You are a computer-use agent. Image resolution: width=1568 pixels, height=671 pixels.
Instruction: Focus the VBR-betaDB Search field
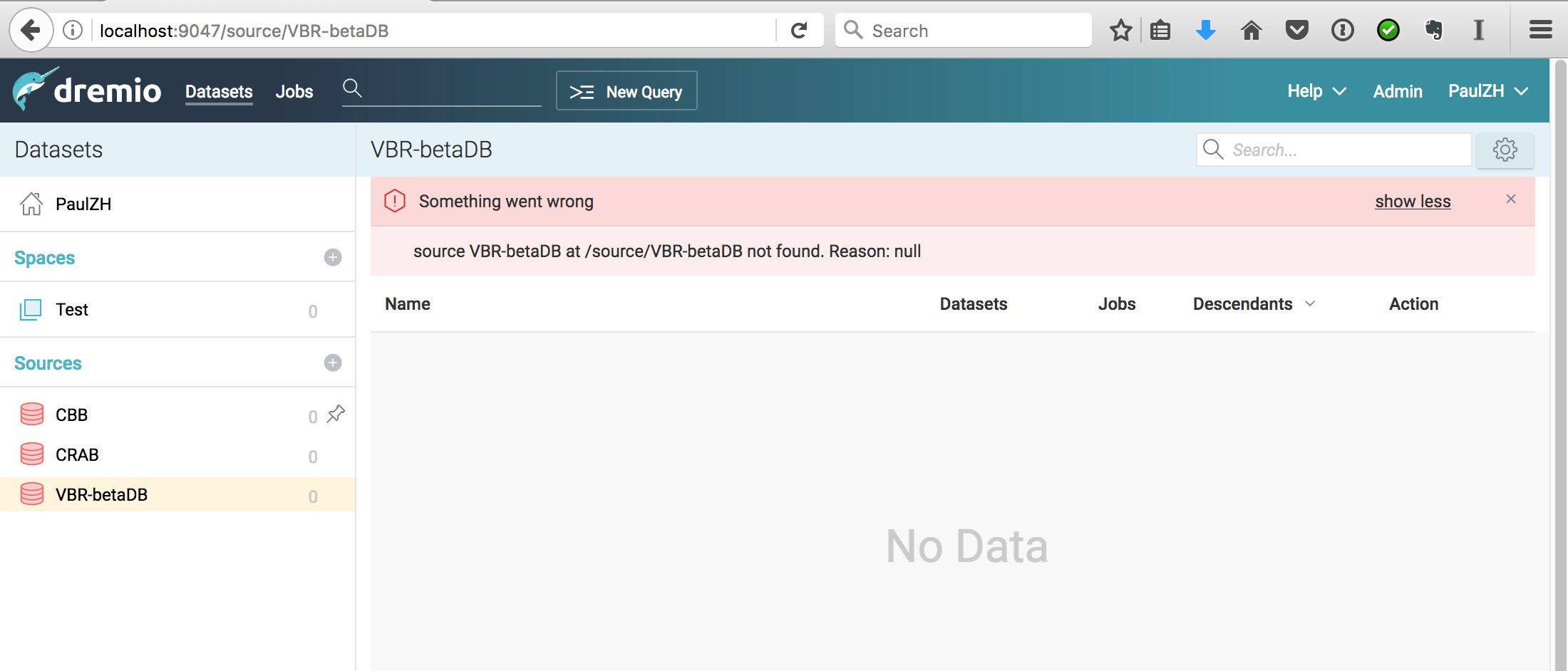coord(1334,150)
